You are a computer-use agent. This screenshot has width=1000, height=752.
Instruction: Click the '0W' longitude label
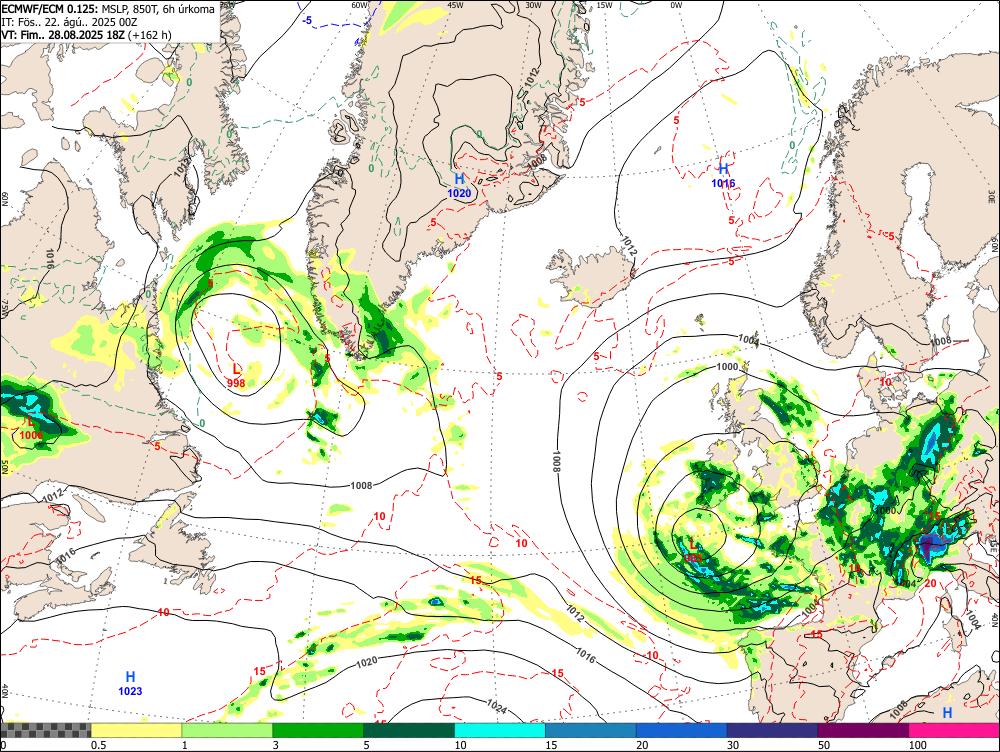pyautogui.click(x=676, y=5)
